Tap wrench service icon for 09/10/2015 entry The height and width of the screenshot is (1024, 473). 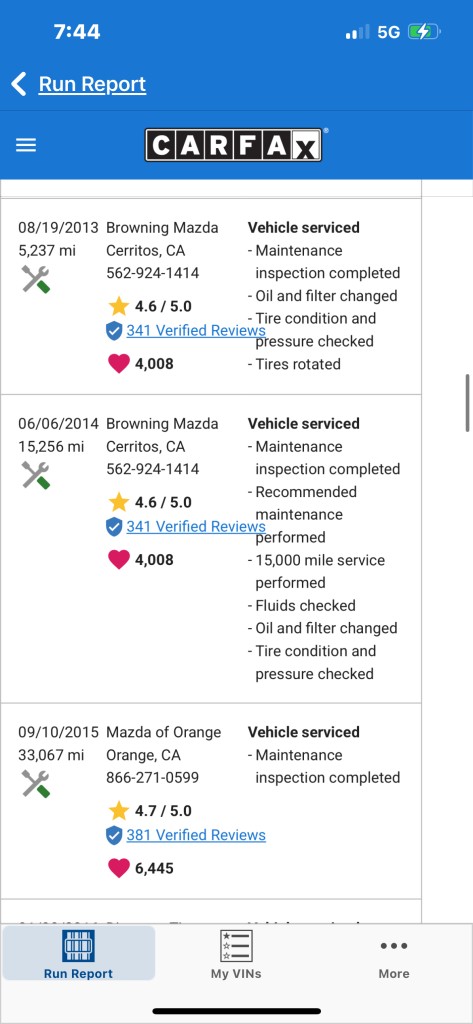pyautogui.click(x=35, y=784)
